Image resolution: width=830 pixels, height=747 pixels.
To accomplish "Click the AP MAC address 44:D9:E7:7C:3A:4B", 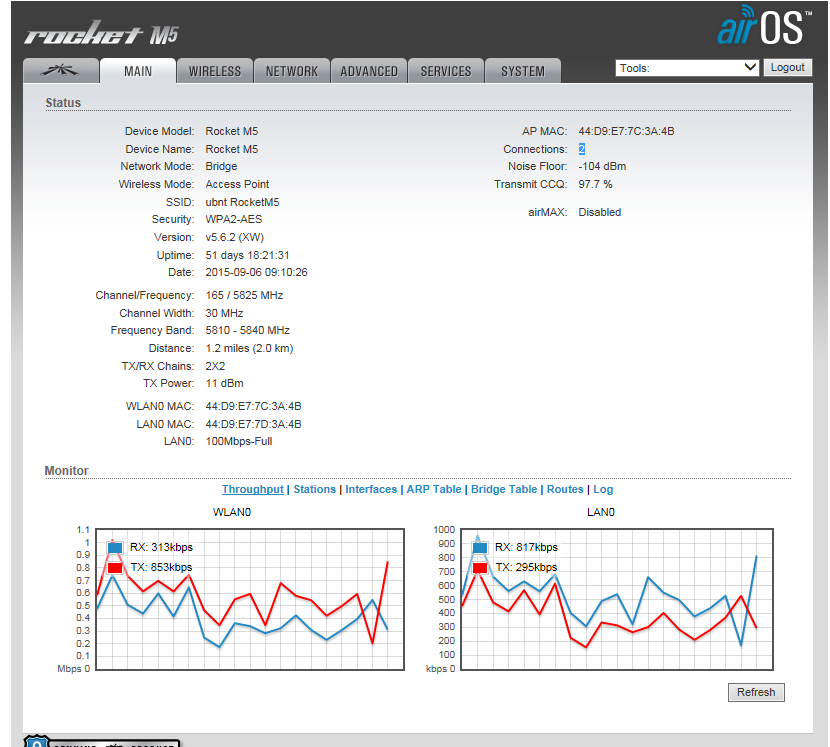I will pos(626,131).
